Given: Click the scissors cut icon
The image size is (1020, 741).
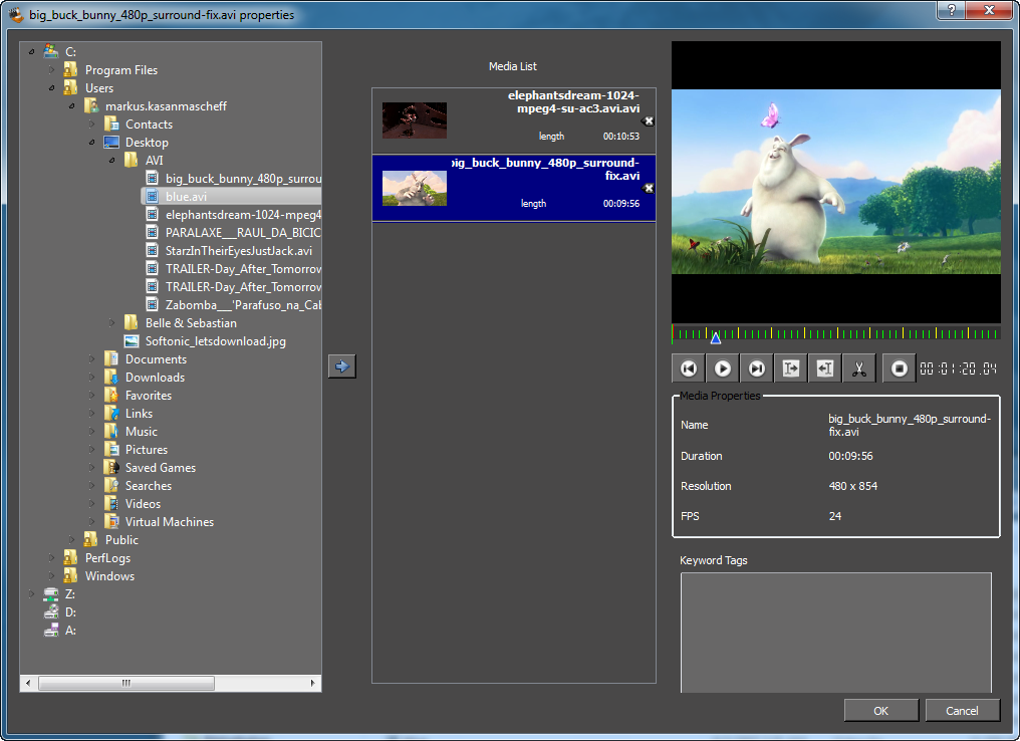Looking at the screenshot, I should pyautogui.click(x=859, y=369).
